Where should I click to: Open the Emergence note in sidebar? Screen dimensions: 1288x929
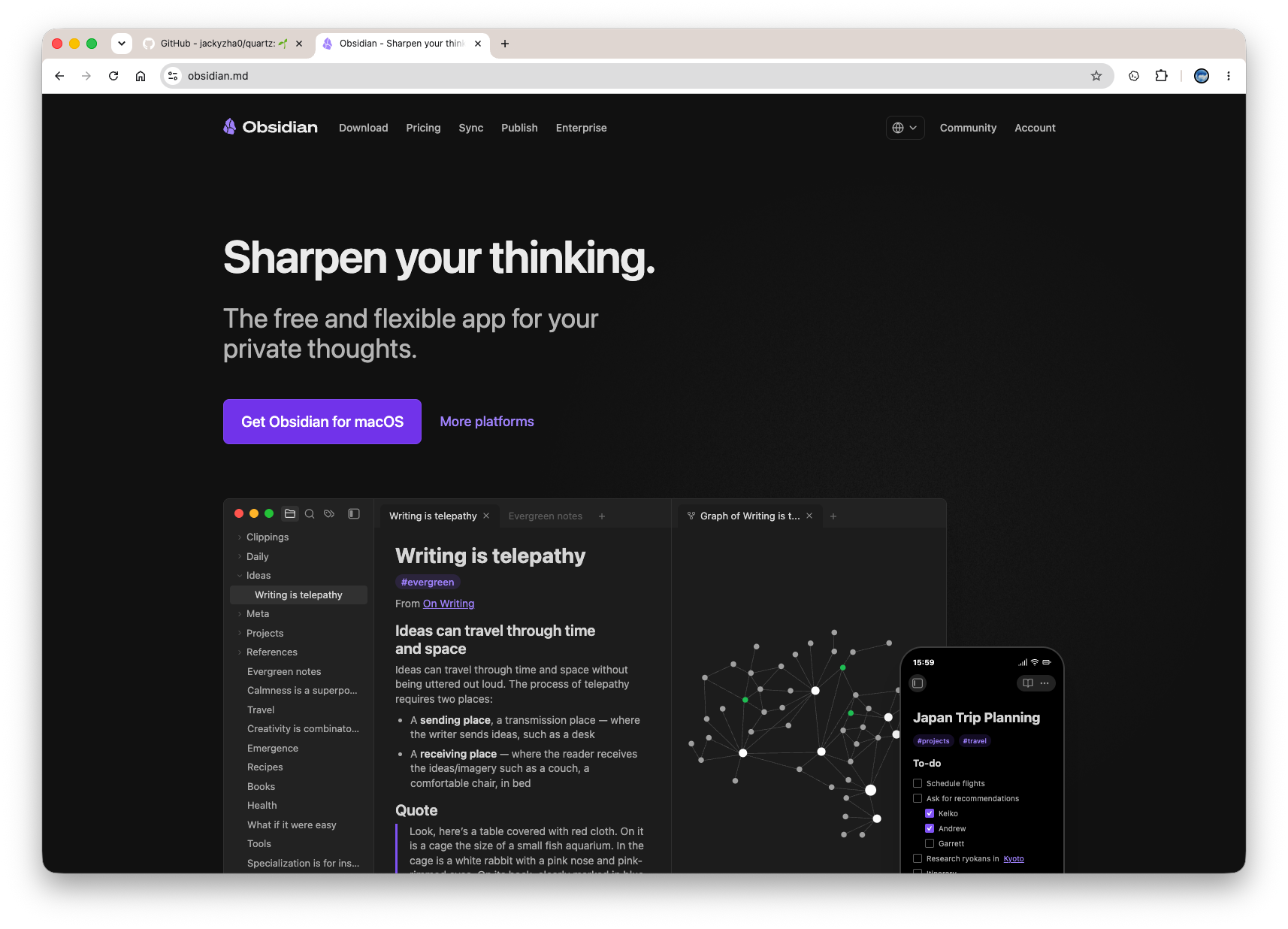coord(273,749)
